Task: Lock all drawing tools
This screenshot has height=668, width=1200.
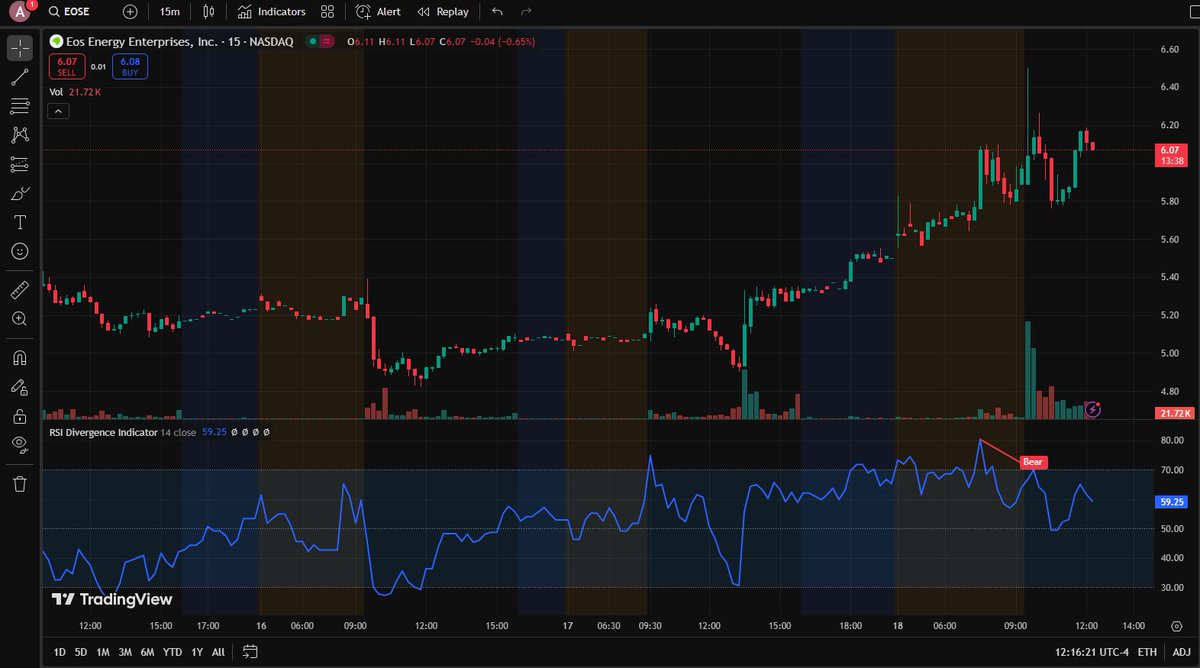Action: 20,415
